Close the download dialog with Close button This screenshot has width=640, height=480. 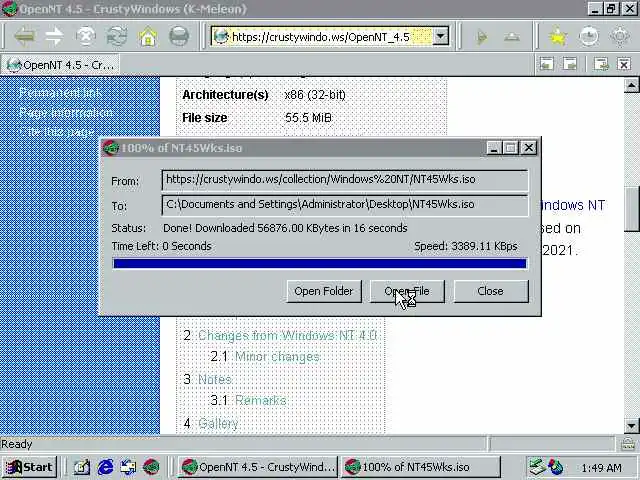[491, 291]
